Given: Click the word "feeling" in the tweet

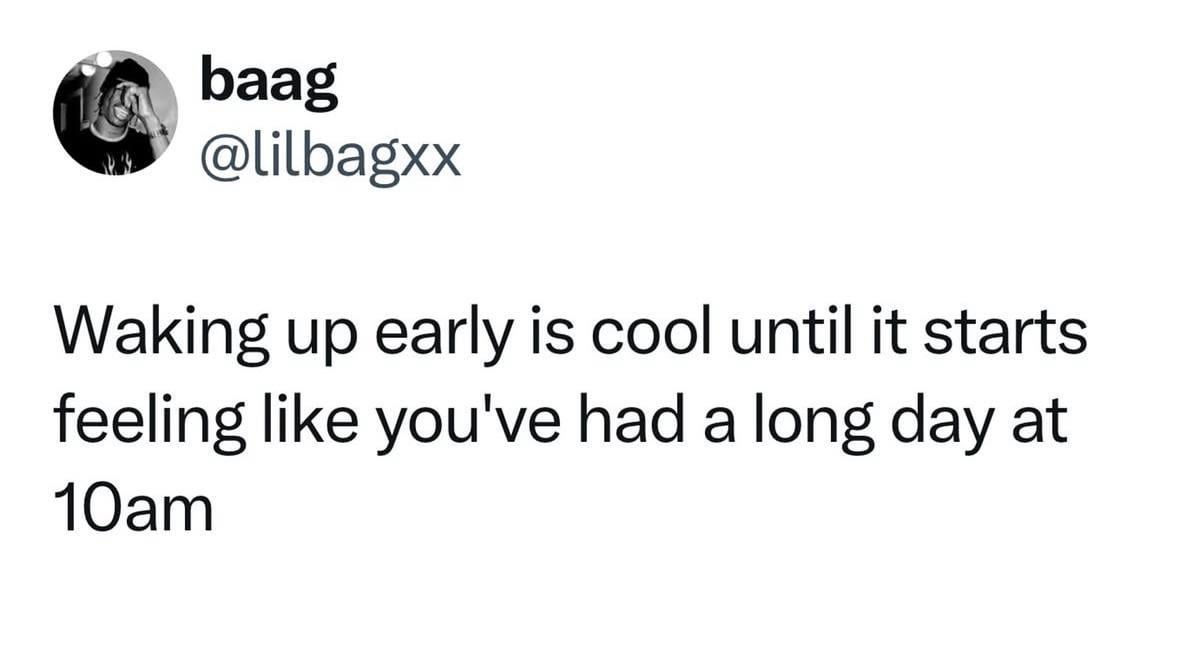Looking at the screenshot, I should (149, 423).
